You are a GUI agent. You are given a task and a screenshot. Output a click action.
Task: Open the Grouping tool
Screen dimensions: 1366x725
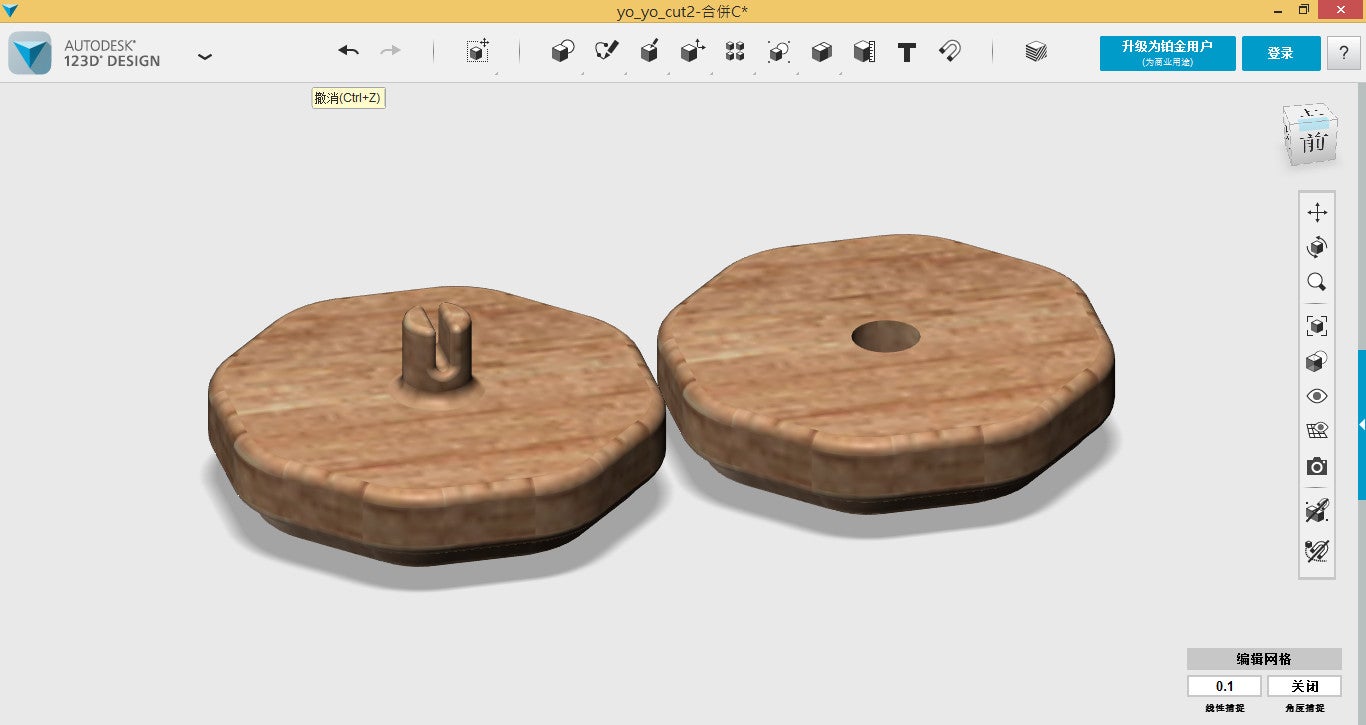[779, 51]
